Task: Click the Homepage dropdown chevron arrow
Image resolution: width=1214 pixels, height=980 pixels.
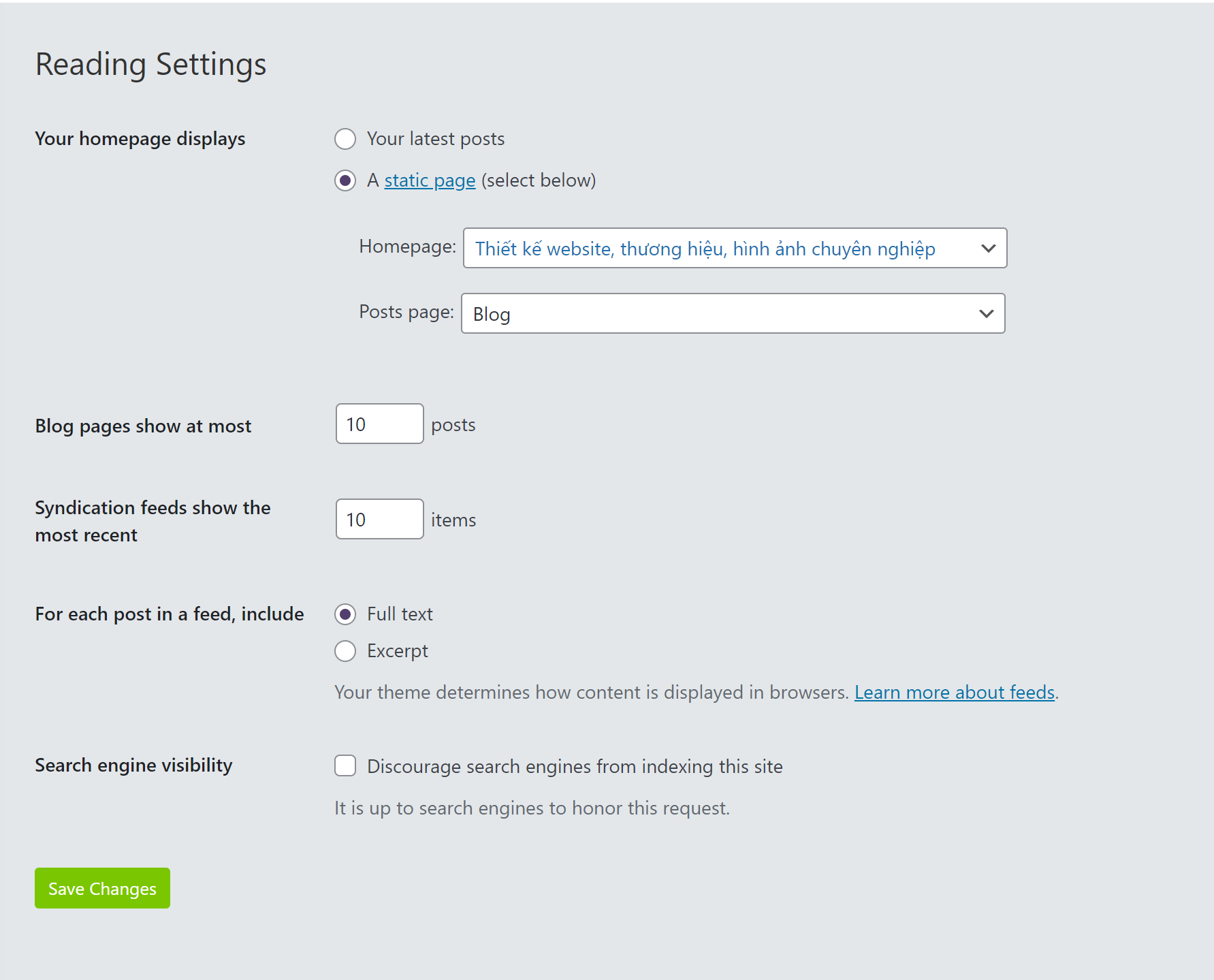Action: click(988, 249)
